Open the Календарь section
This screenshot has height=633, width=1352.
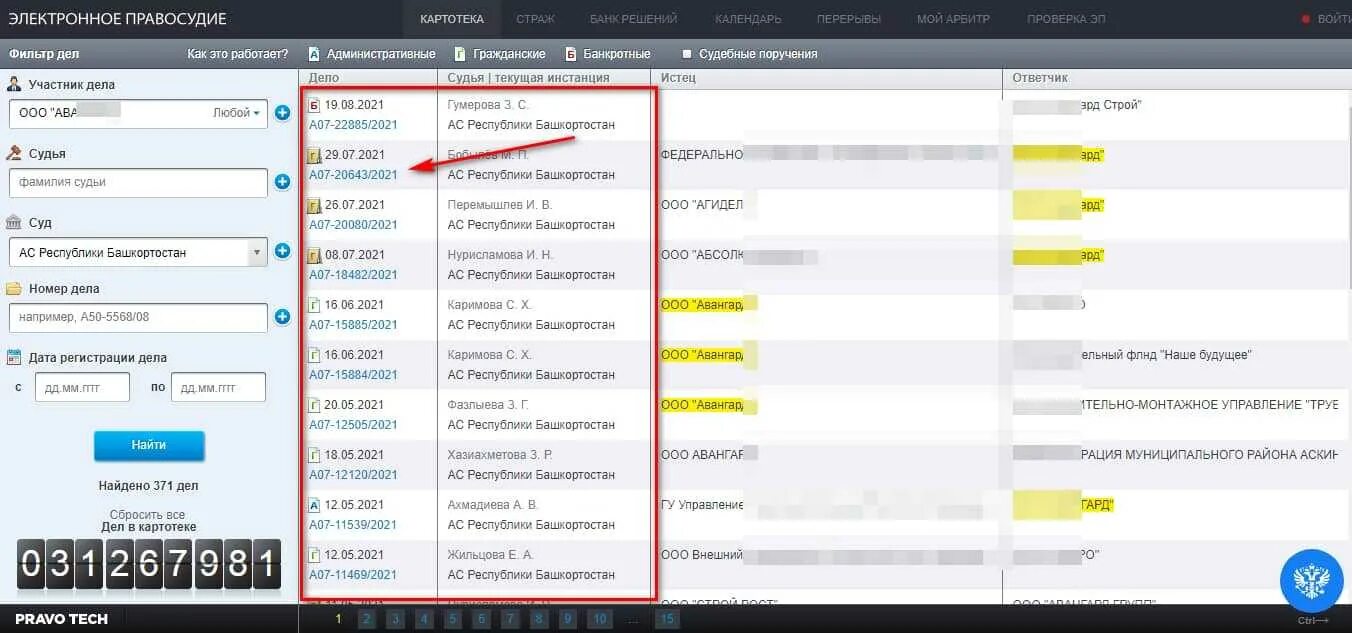[748, 19]
